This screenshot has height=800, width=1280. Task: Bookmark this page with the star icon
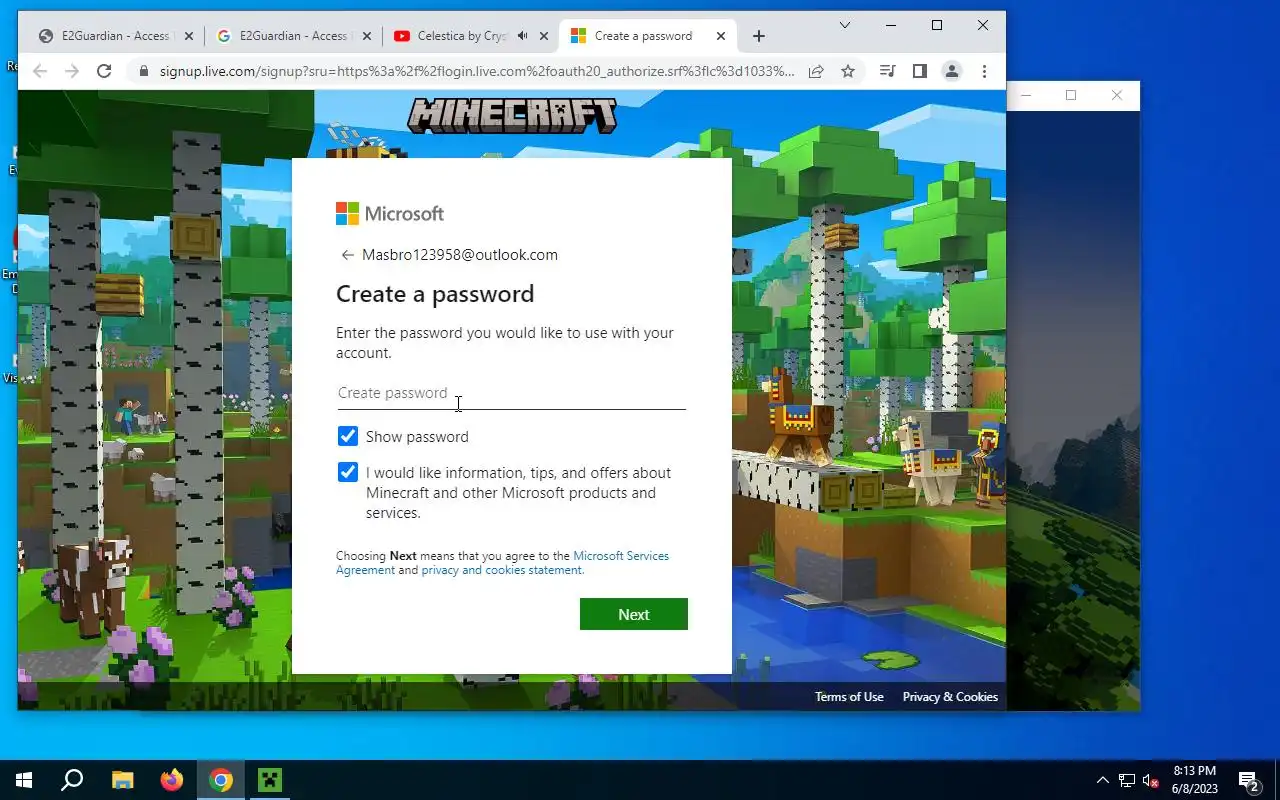pos(848,71)
